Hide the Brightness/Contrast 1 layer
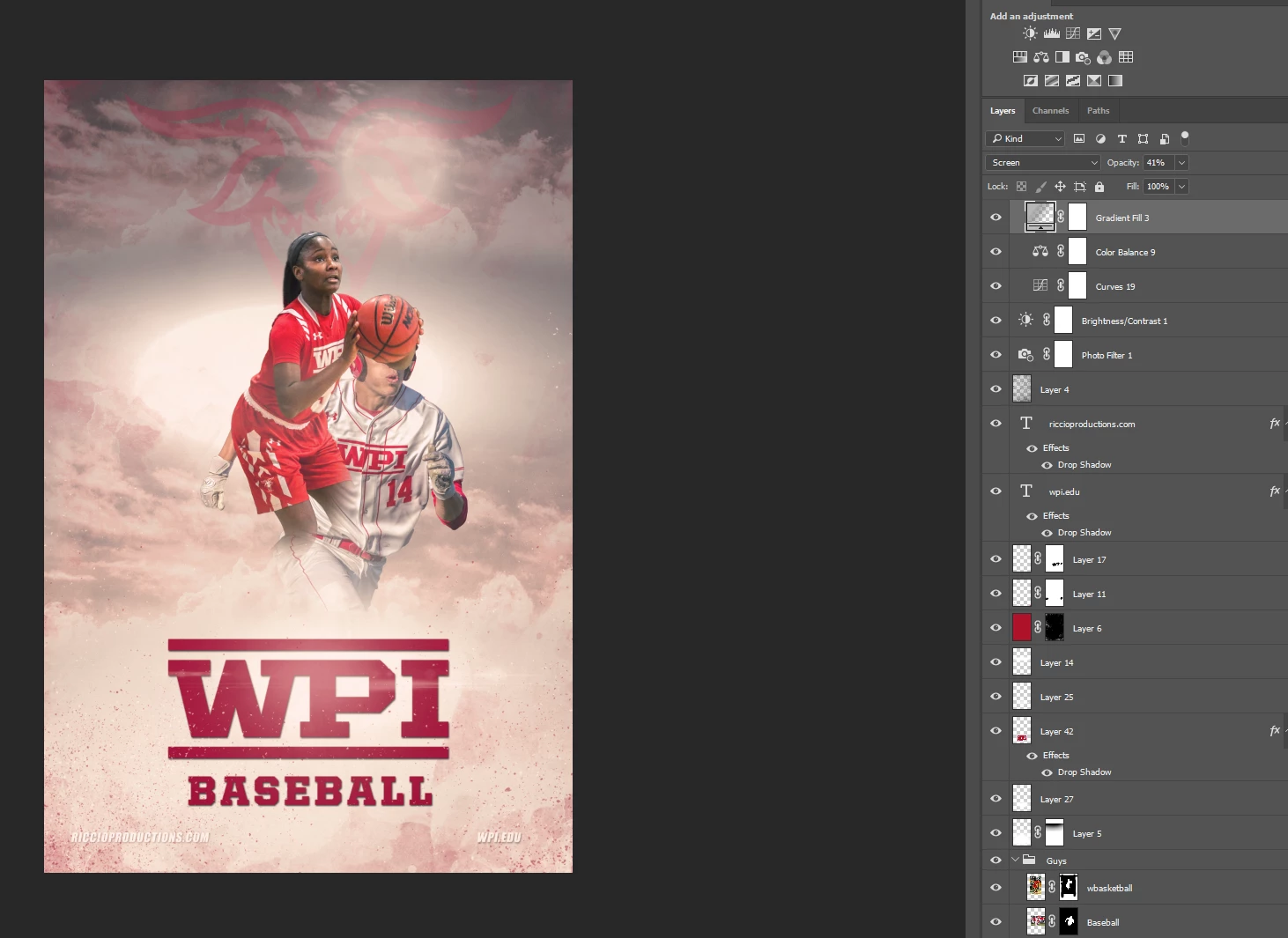The image size is (1288, 938). pyautogui.click(x=996, y=321)
